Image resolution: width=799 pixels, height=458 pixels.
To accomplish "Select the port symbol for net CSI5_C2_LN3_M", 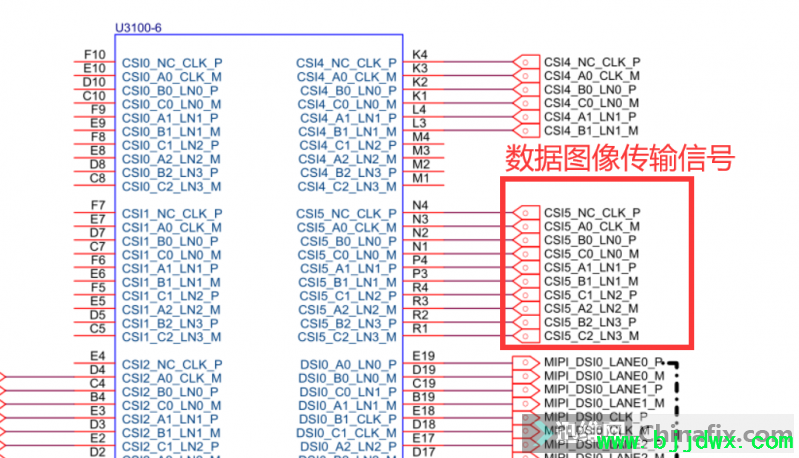I will [526, 336].
